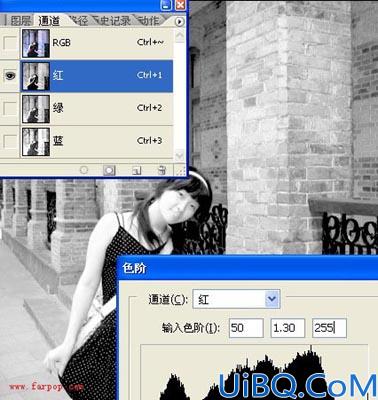Switch to the 历史记录 tab
The height and width of the screenshot is (400, 378).
(x=111, y=21)
